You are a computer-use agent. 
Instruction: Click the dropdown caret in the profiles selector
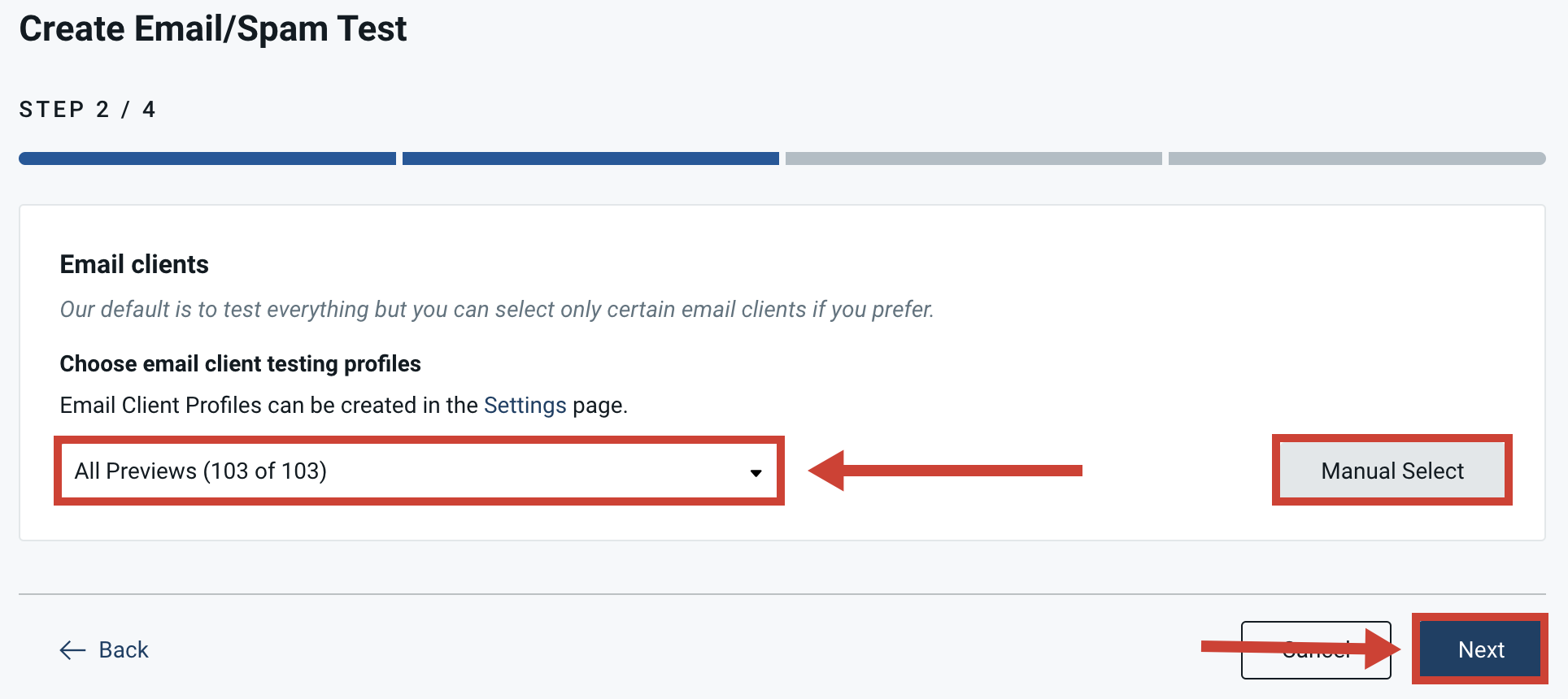click(x=756, y=471)
